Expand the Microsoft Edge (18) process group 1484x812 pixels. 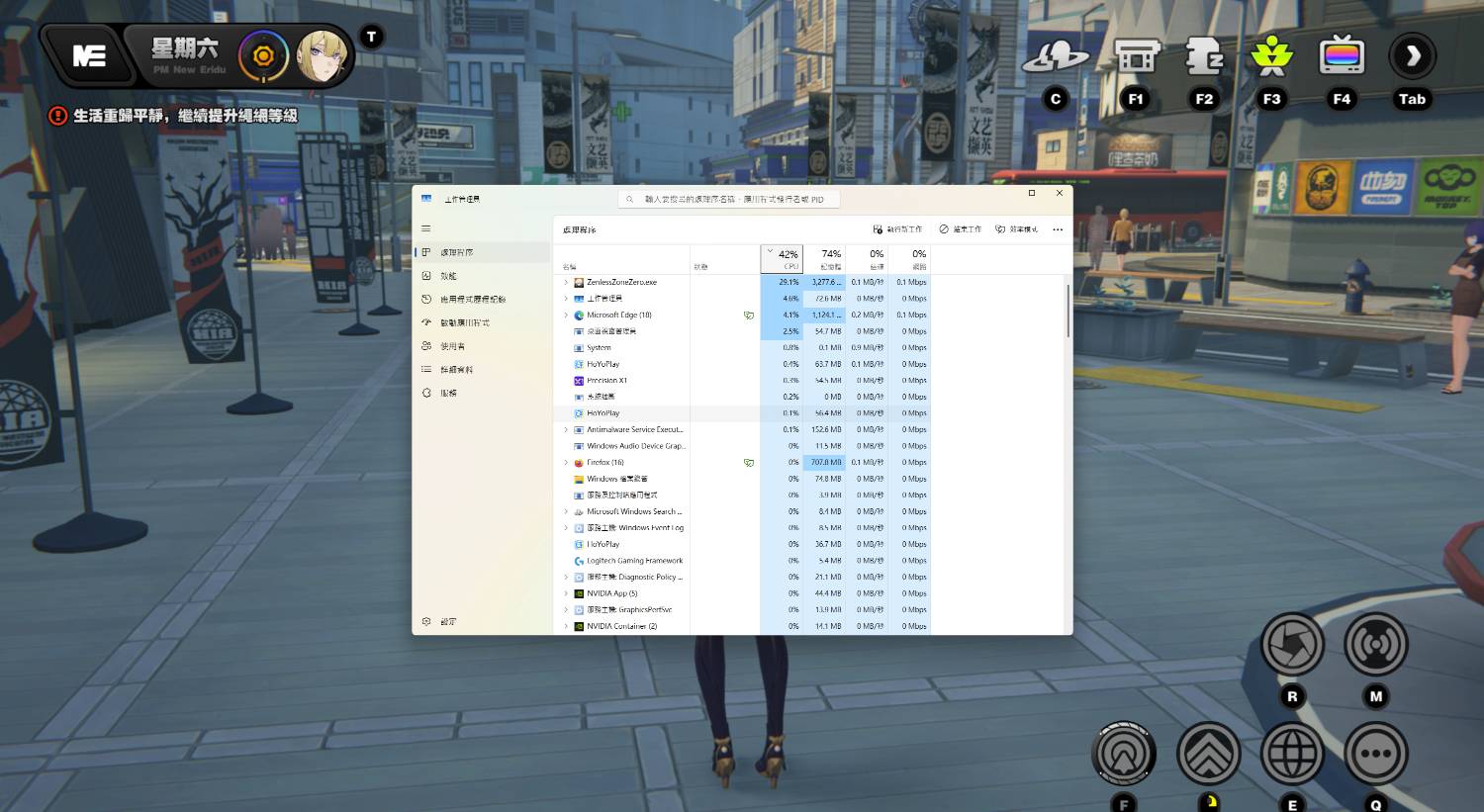[566, 315]
